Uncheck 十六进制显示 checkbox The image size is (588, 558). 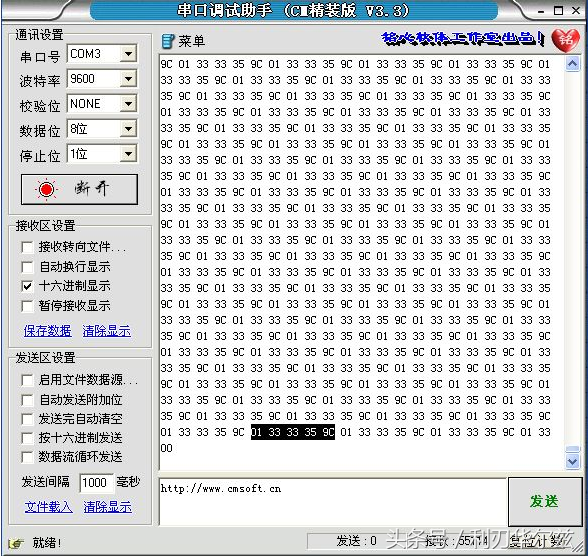(27, 286)
